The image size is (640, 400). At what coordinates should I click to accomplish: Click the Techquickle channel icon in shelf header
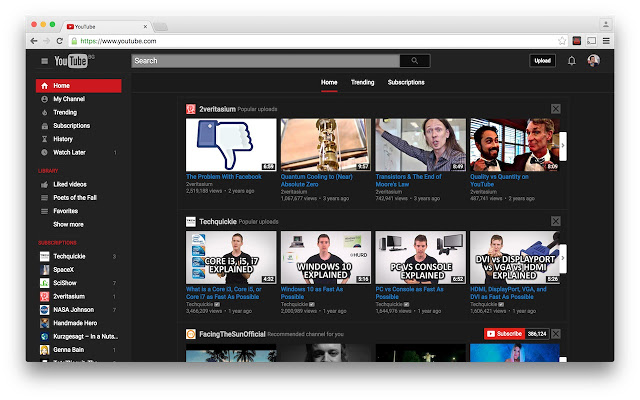pyautogui.click(x=191, y=222)
